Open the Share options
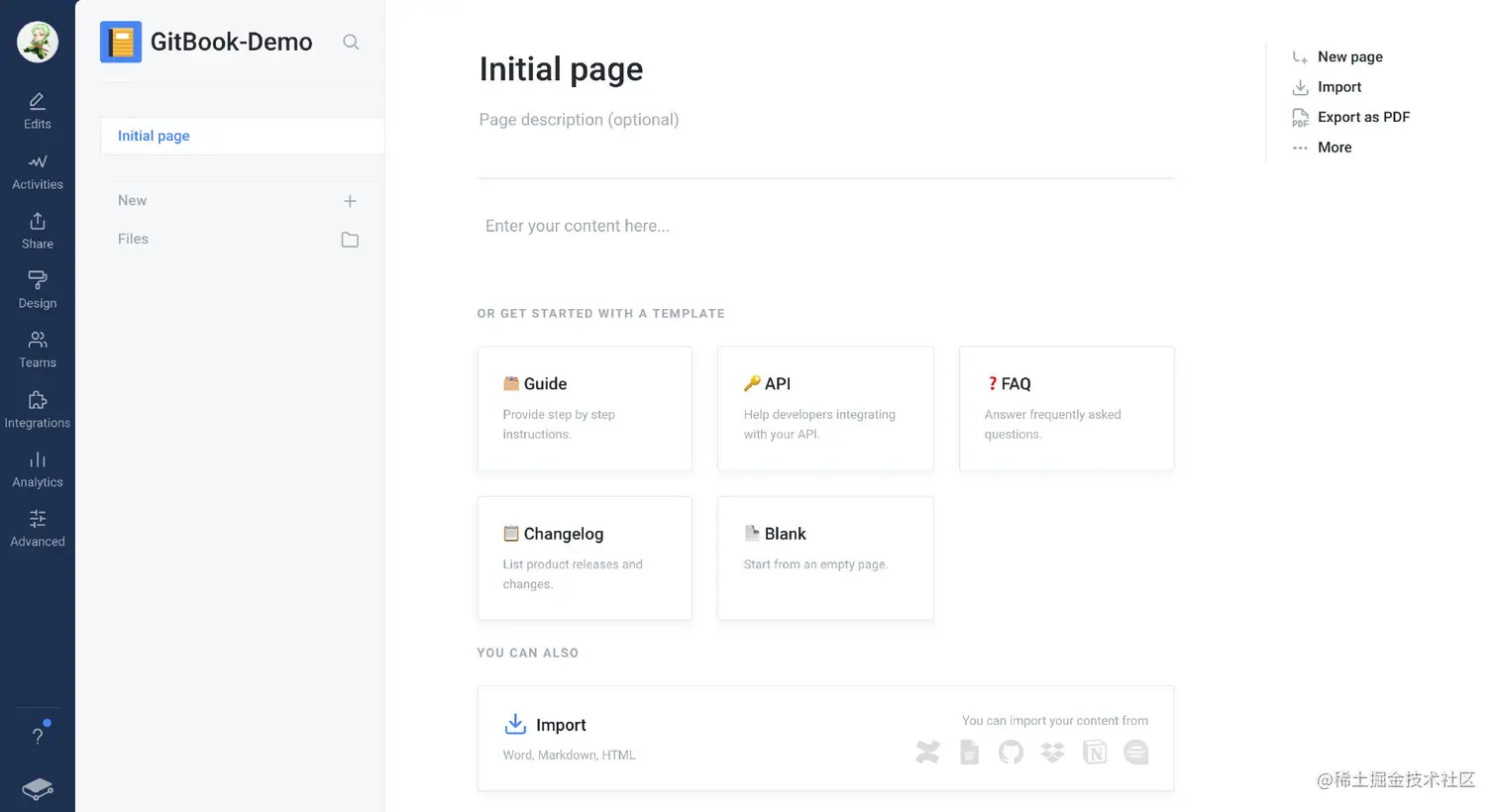 [38, 231]
